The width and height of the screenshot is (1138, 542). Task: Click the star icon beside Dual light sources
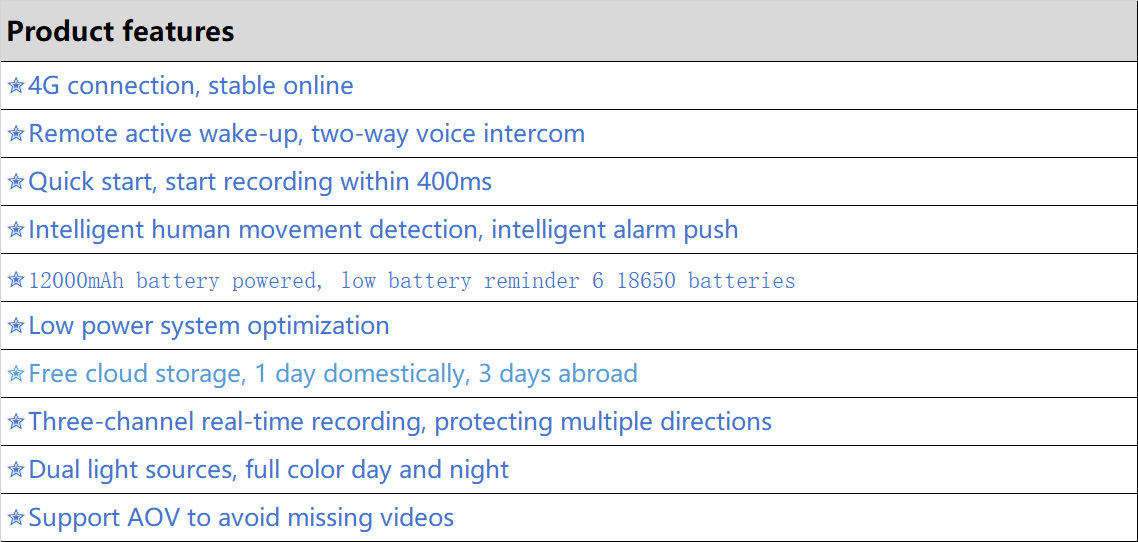tap(16, 470)
